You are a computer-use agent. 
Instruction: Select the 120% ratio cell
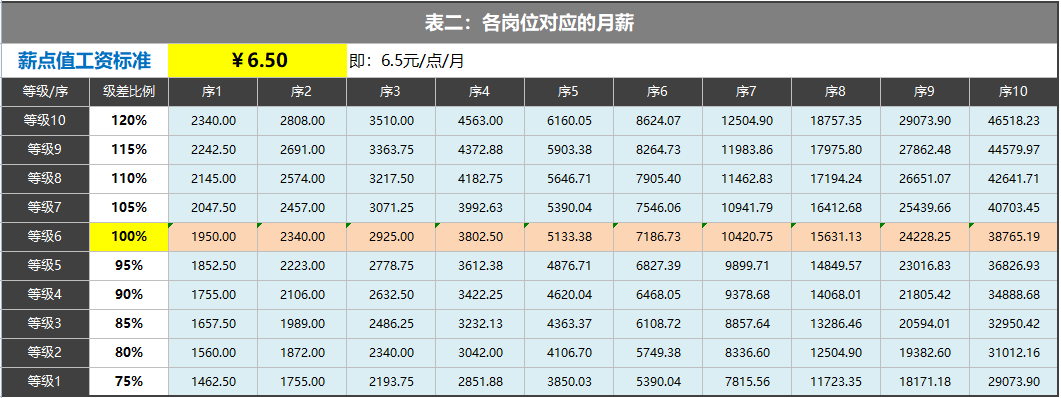click(x=129, y=121)
